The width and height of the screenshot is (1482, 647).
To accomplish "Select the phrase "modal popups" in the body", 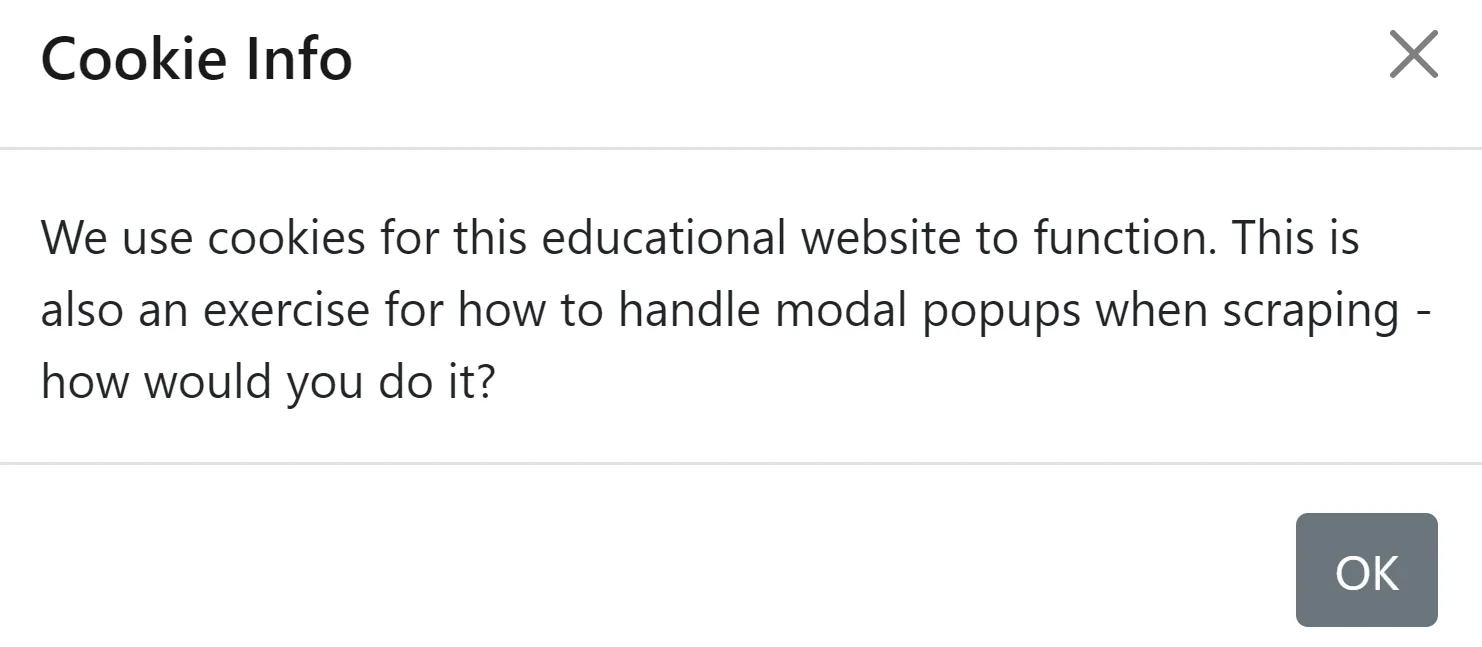I will pyautogui.click(x=928, y=311).
